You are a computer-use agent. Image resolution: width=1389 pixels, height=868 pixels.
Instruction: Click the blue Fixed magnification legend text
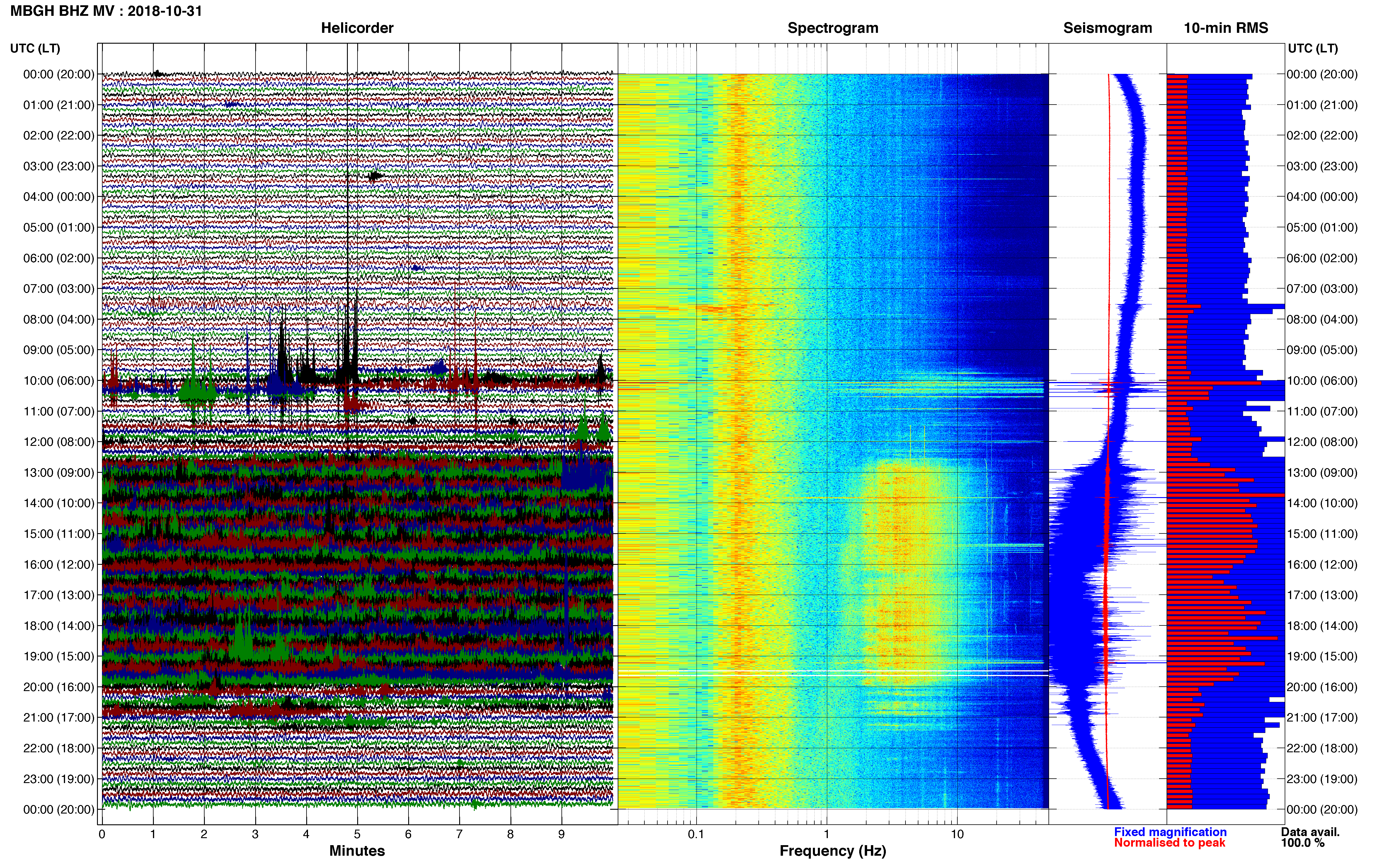pos(1170,832)
